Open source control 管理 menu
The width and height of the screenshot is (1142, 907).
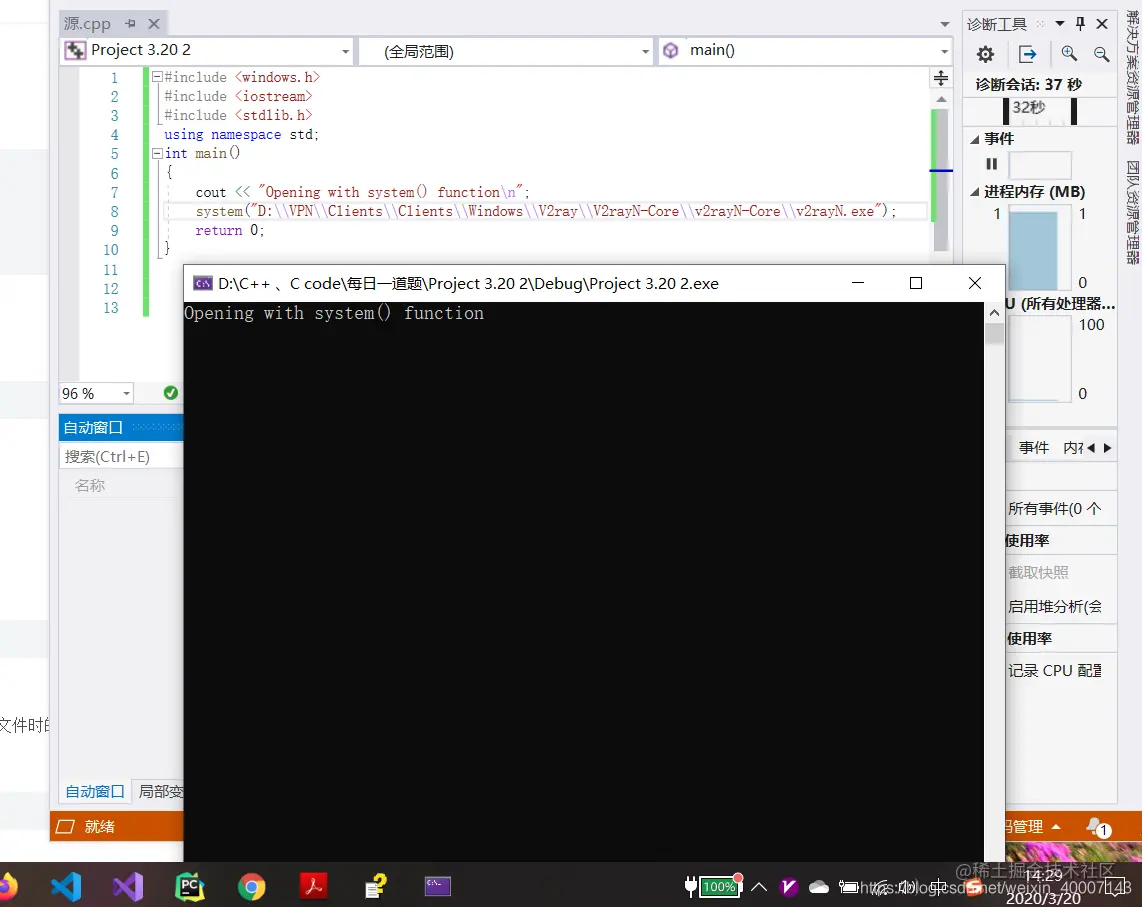(1032, 827)
